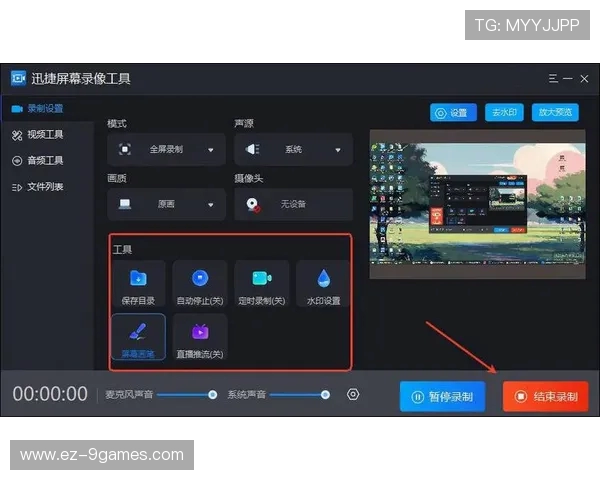Open 水印设置 watermark settings

(323, 284)
